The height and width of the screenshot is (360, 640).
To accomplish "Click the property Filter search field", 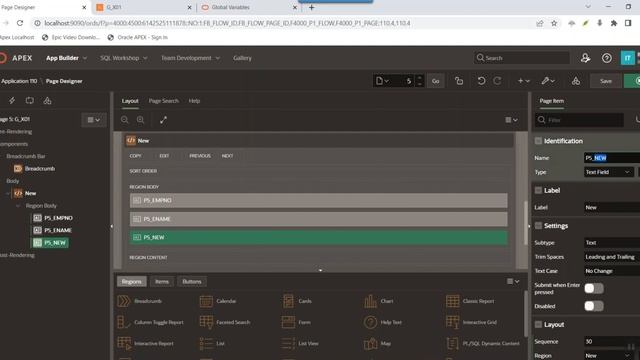I will 580,120.
